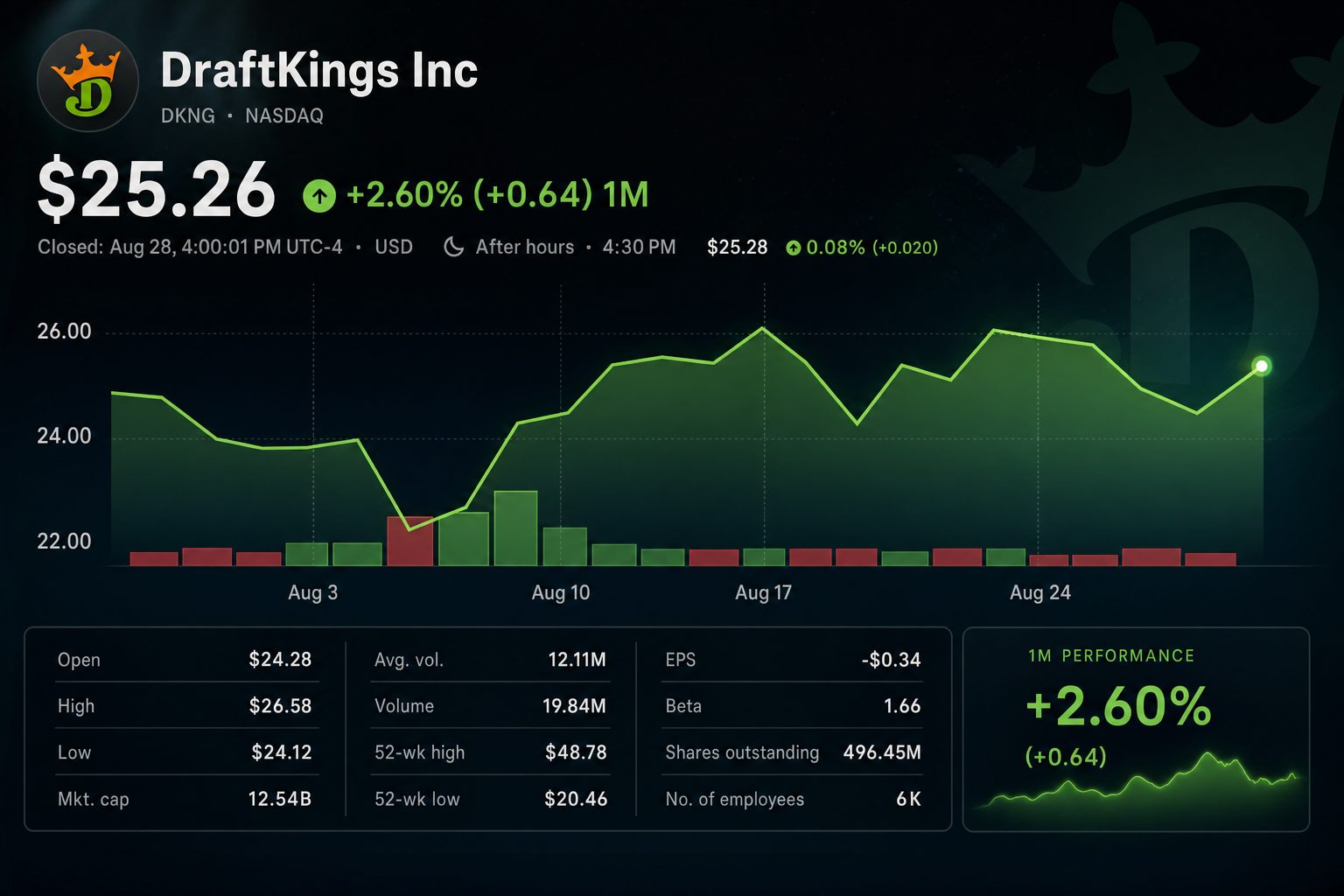Click the 26.00 price axis label
Screen dimensions: 1344x896
(64, 332)
